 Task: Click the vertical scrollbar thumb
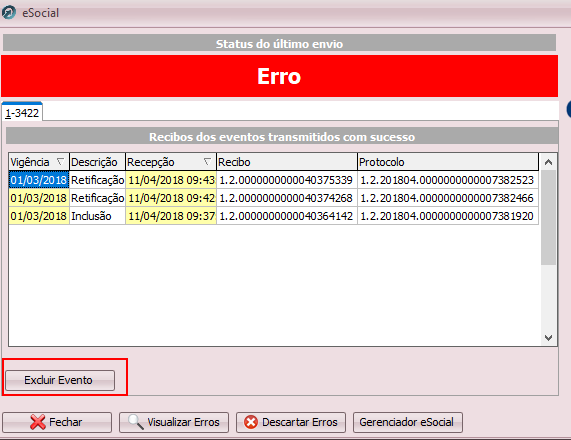548,217
